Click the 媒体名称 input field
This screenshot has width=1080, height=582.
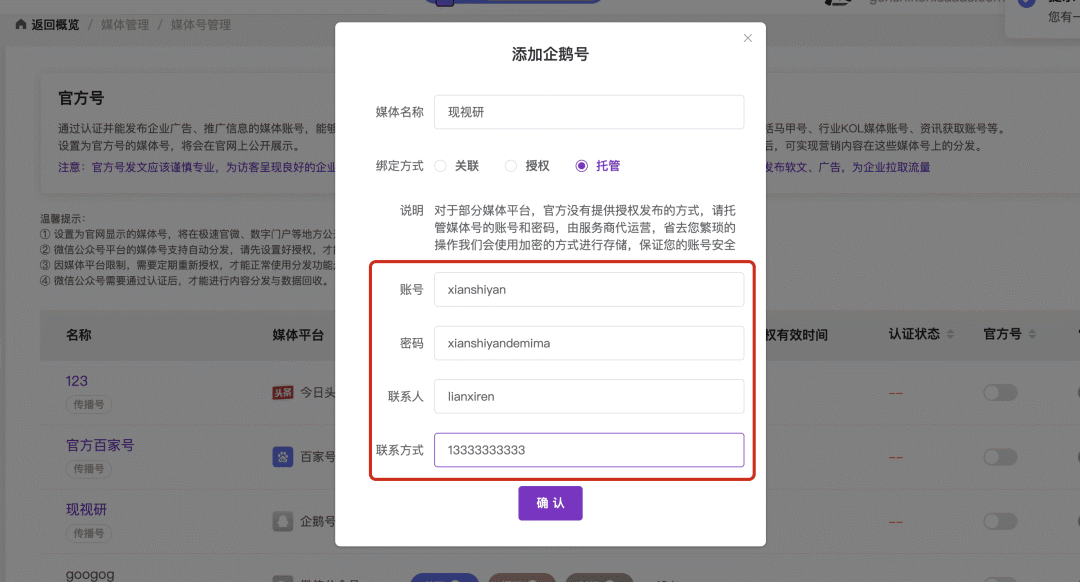pos(589,112)
